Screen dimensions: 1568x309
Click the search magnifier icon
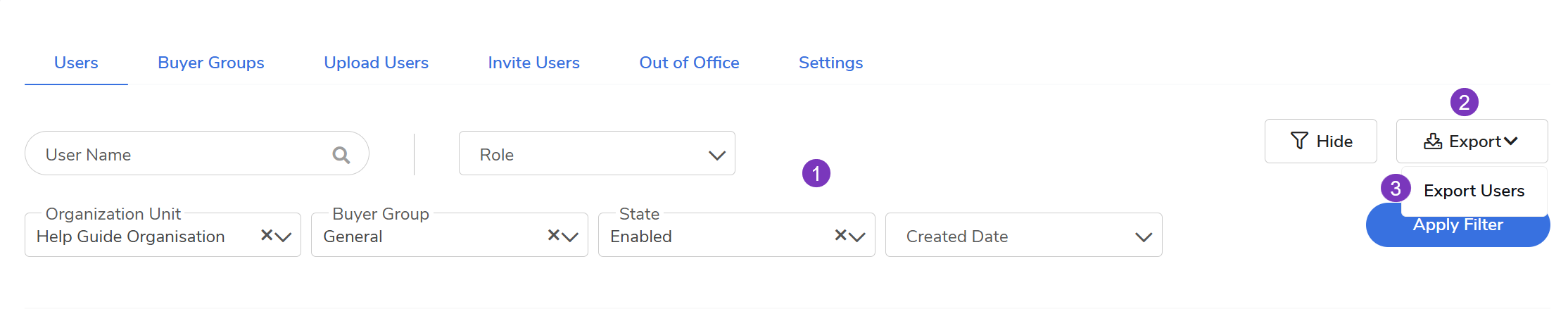click(x=341, y=155)
